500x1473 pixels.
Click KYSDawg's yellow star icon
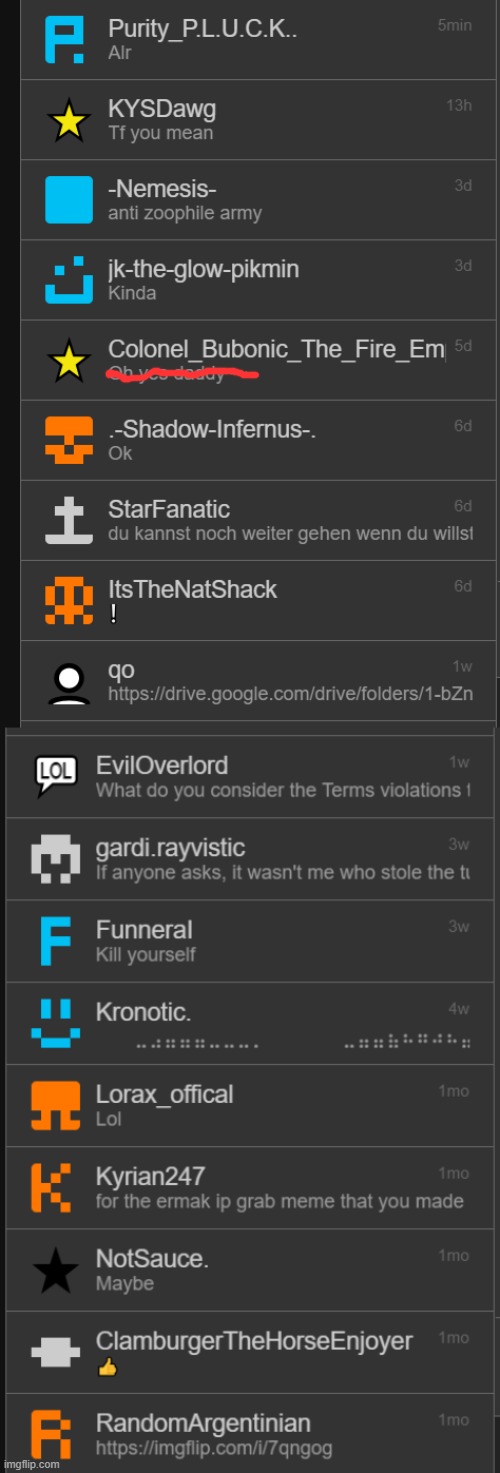(x=69, y=121)
